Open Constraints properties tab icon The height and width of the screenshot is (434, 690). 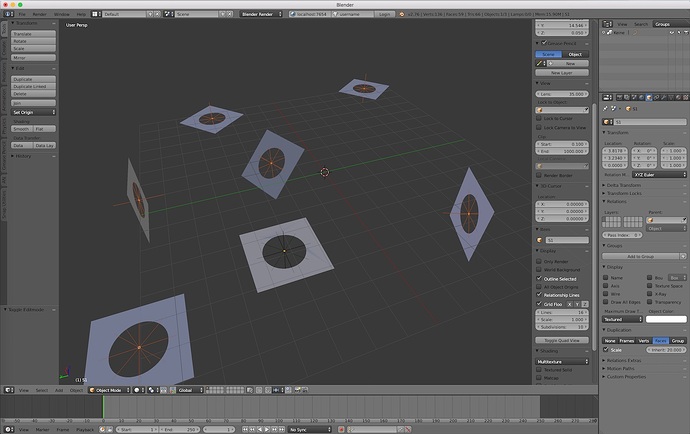click(657, 97)
